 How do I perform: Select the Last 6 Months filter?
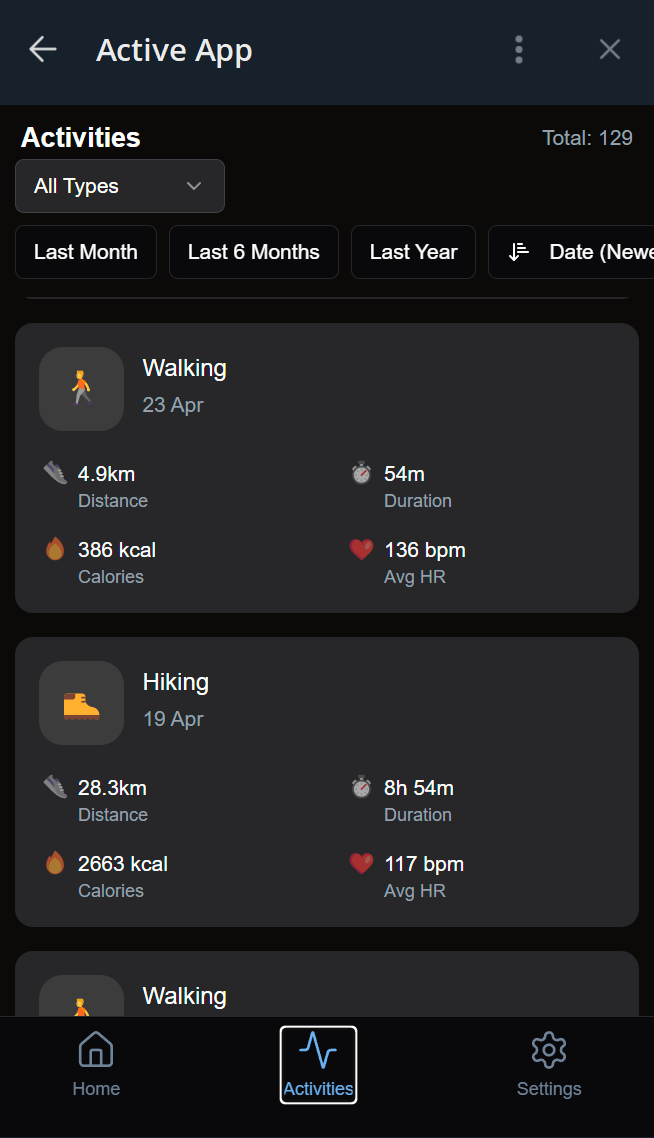[x=253, y=252]
